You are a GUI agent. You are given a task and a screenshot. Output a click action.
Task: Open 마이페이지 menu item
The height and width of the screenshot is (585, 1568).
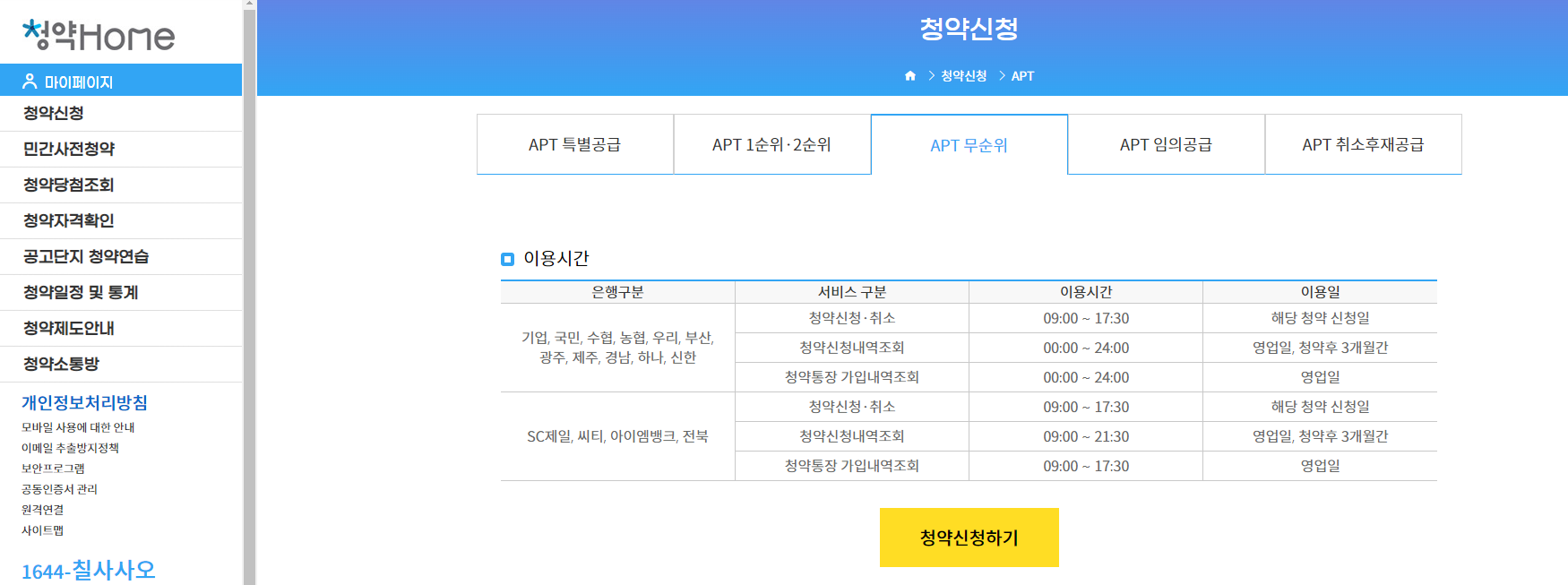click(121, 81)
